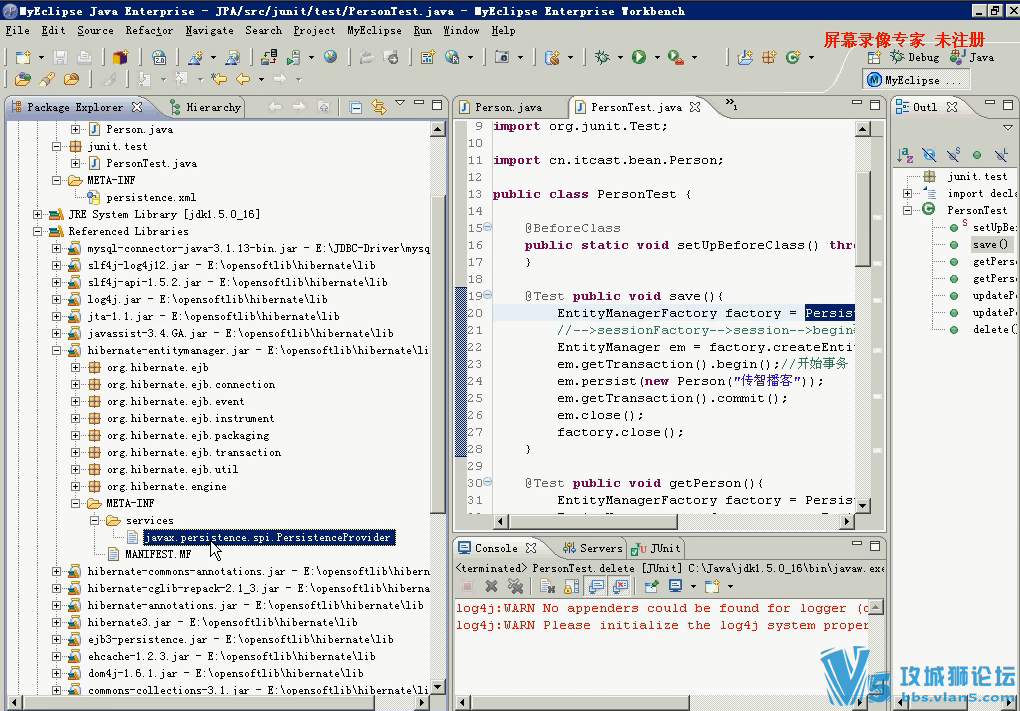Expand org.hibernate.ejb.util package
1020x711 pixels.
pos(75,470)
